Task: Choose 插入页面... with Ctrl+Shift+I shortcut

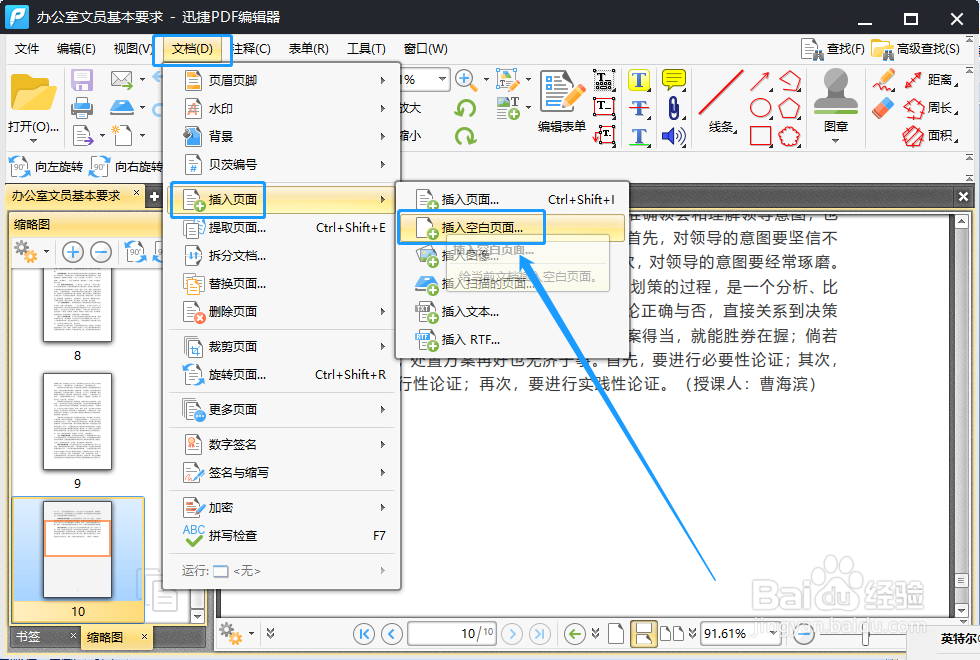Action: pyautogui.click(x=512, y=199)
